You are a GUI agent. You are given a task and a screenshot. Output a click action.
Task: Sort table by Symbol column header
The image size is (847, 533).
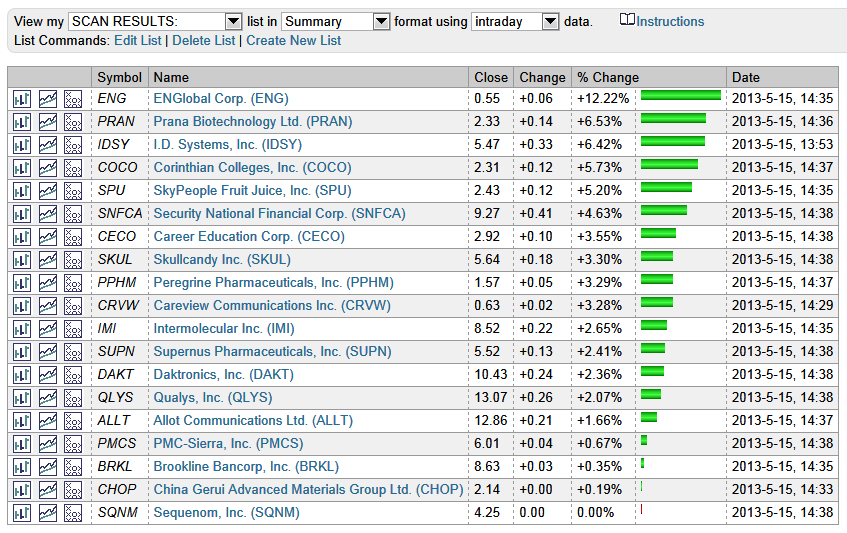pos(119,77)
